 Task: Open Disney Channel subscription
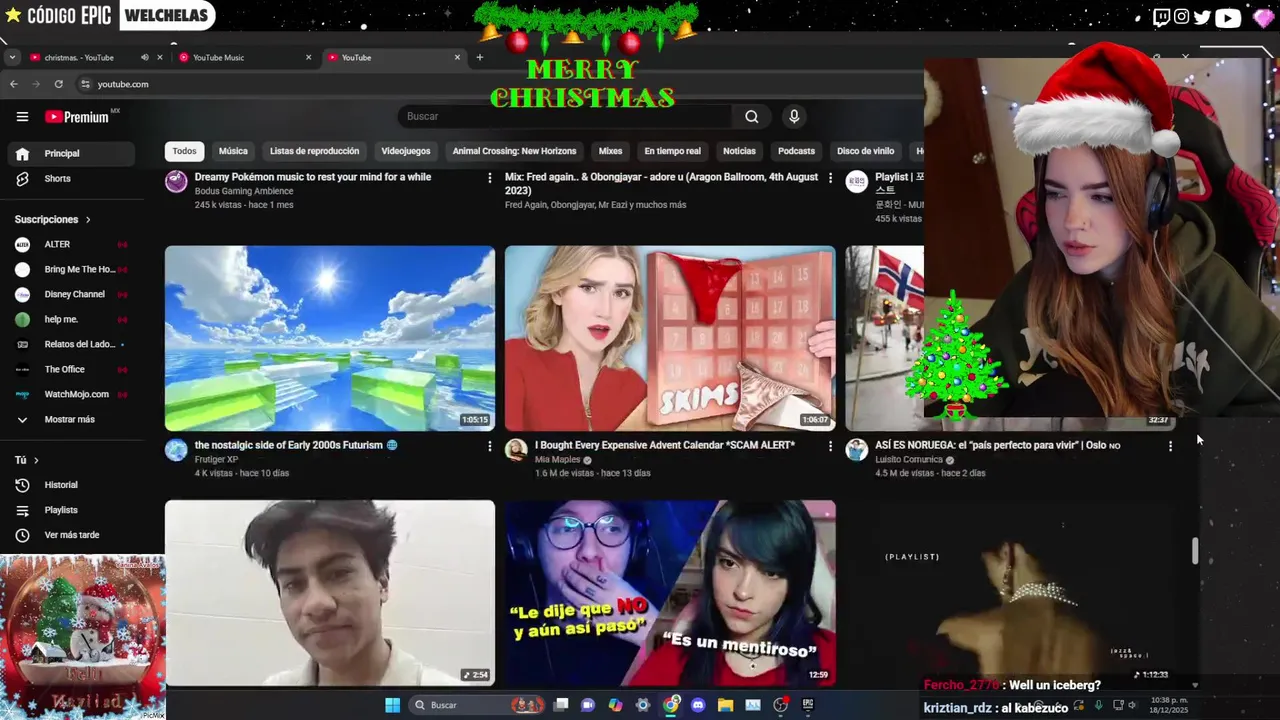[70, 295]
